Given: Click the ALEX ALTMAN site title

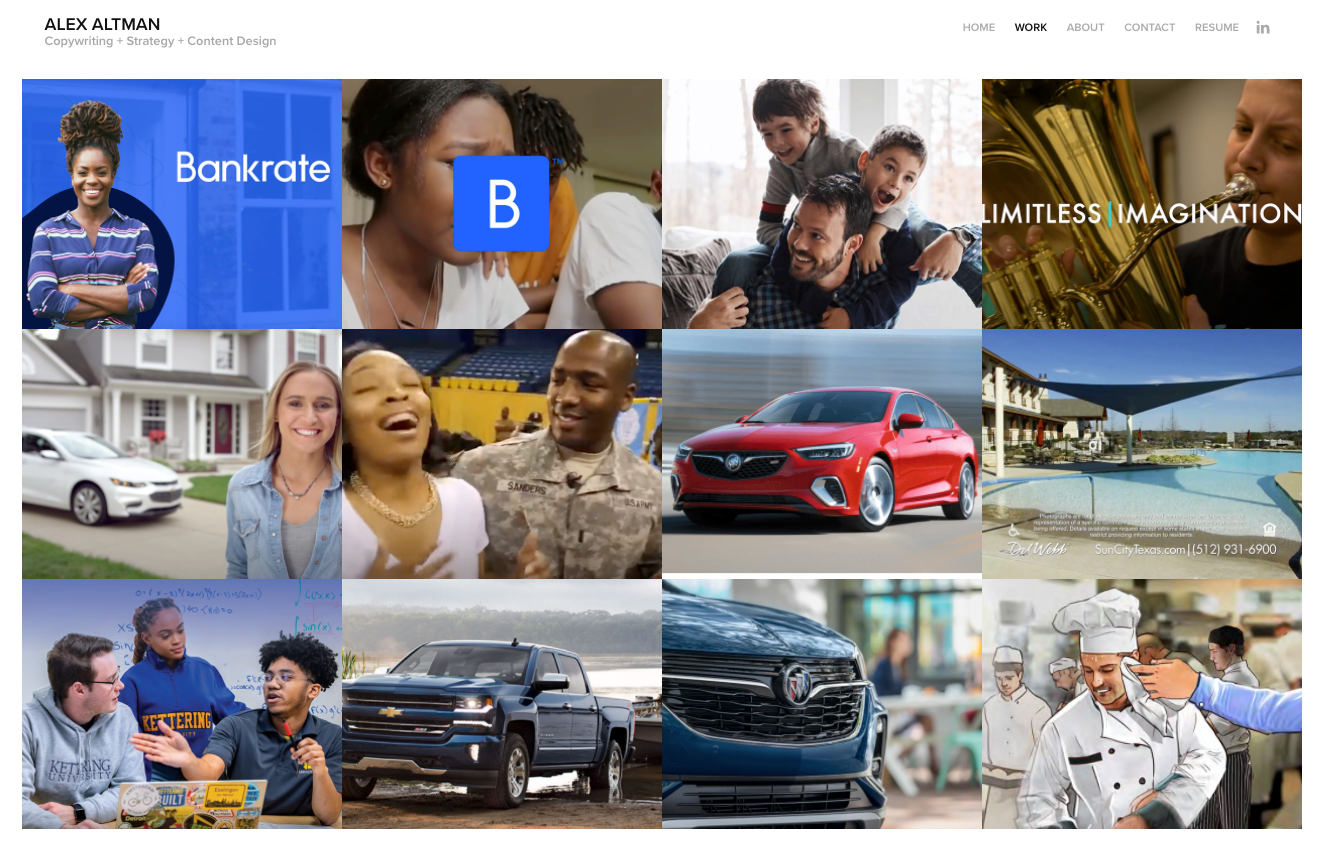Looking at the screenshot, I should click(102, 24).
